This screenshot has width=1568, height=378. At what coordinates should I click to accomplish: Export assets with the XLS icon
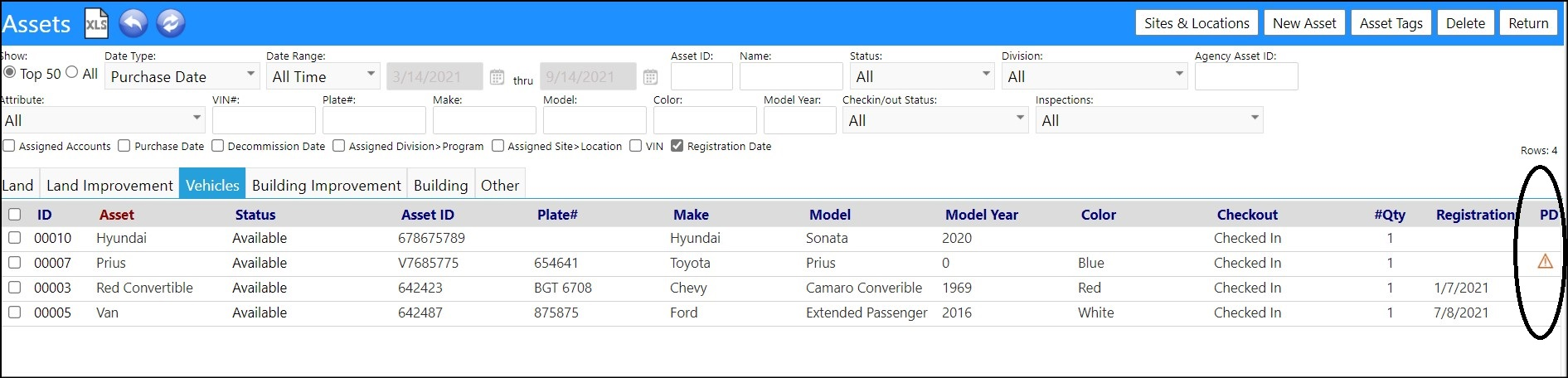(x=96, y=23)
